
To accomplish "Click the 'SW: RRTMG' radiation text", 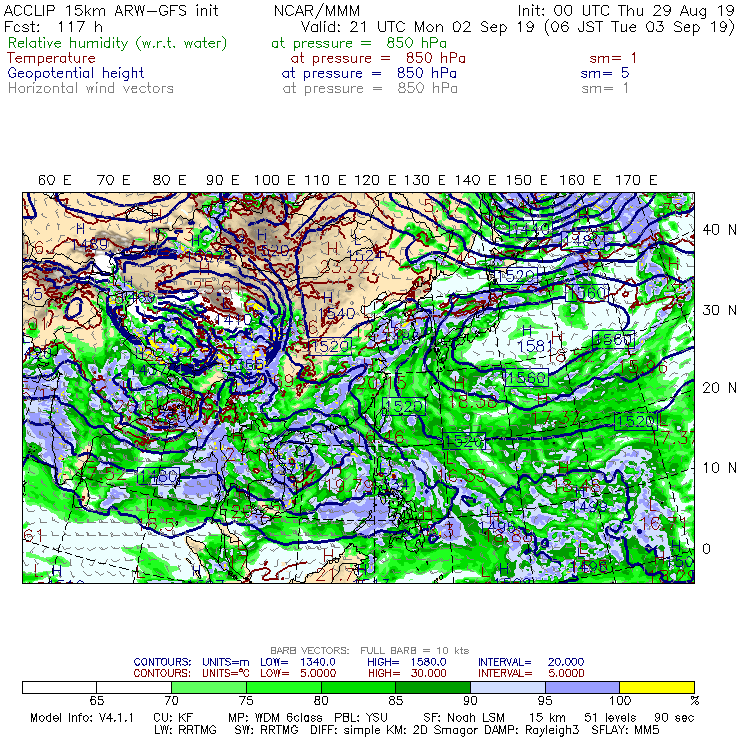I will tap(266, 730).
